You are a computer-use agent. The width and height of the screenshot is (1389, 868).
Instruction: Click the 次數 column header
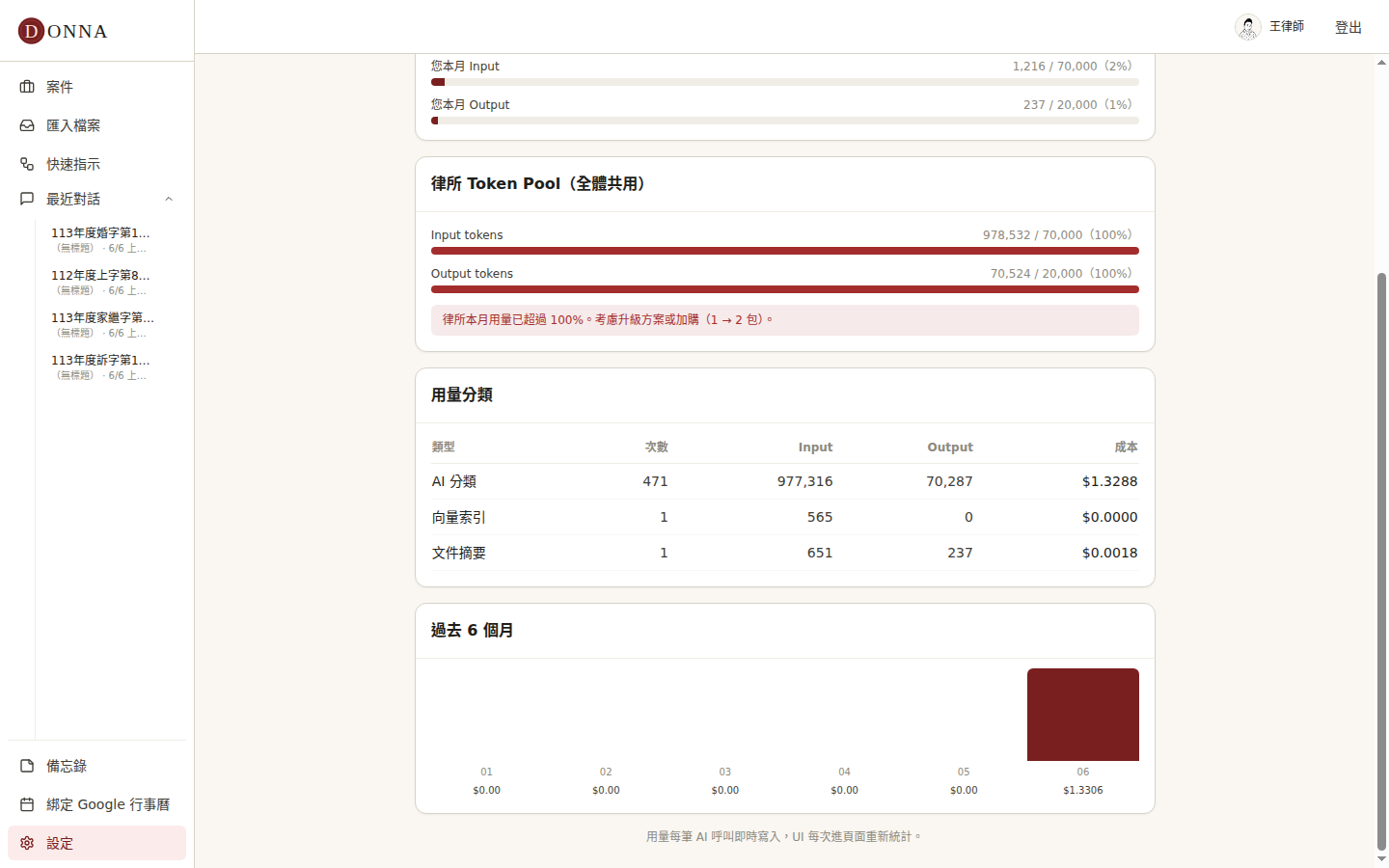coord(656,447)
